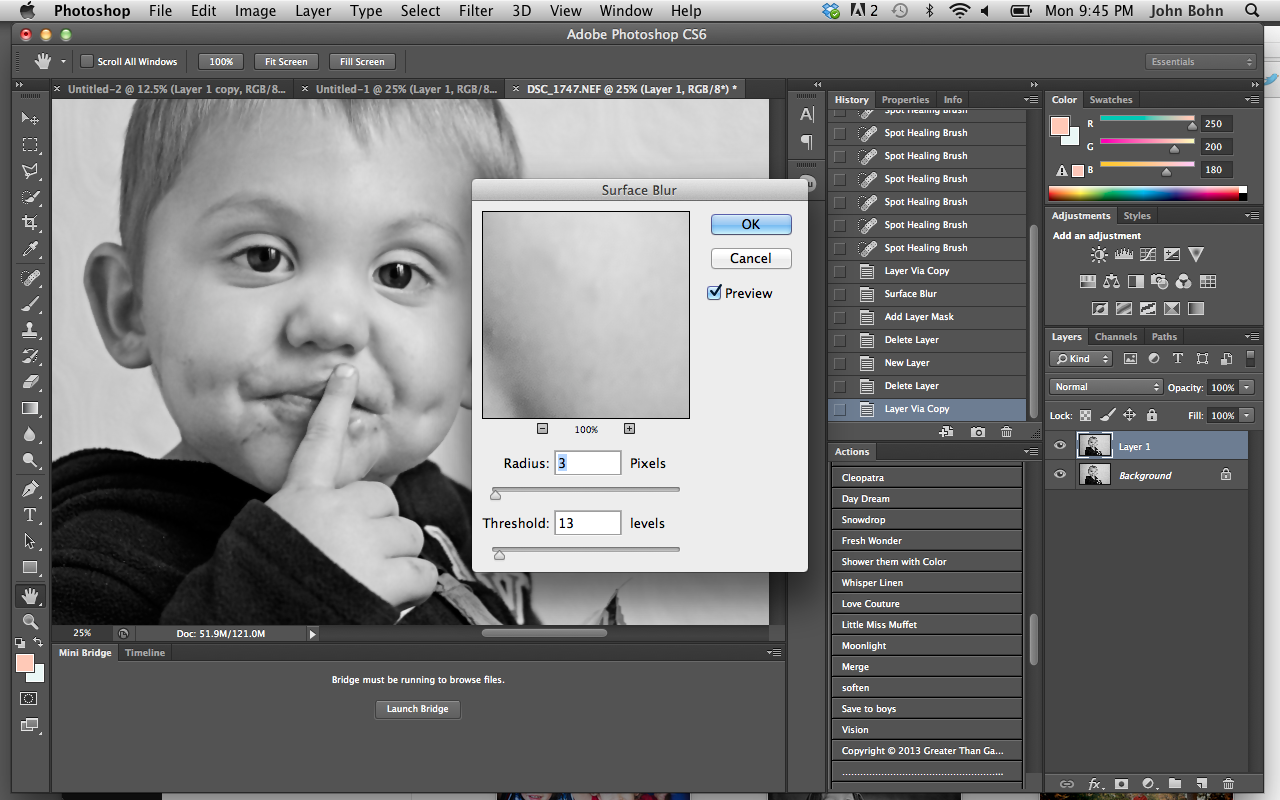Switch to the Channels tab
Viewport: 1280px width, 800px height.
(1115, 337)
